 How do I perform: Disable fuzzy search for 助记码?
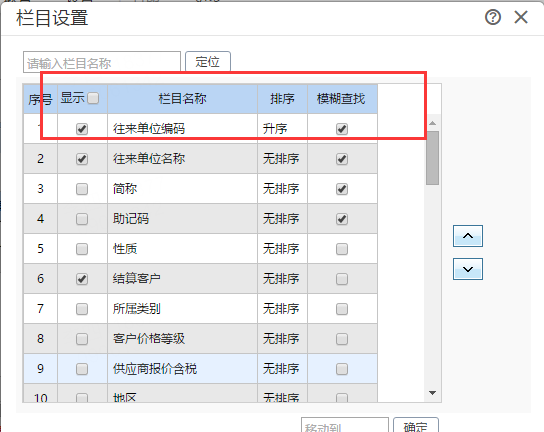[342, 219]
